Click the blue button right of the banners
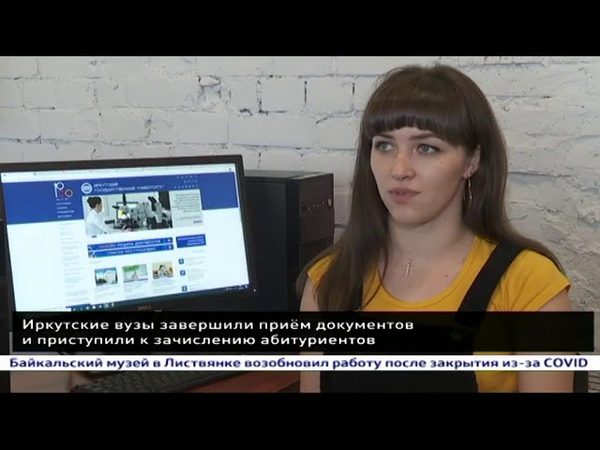Image resolution: width=600 pixels, height=450 pixels. coord(190,241)
